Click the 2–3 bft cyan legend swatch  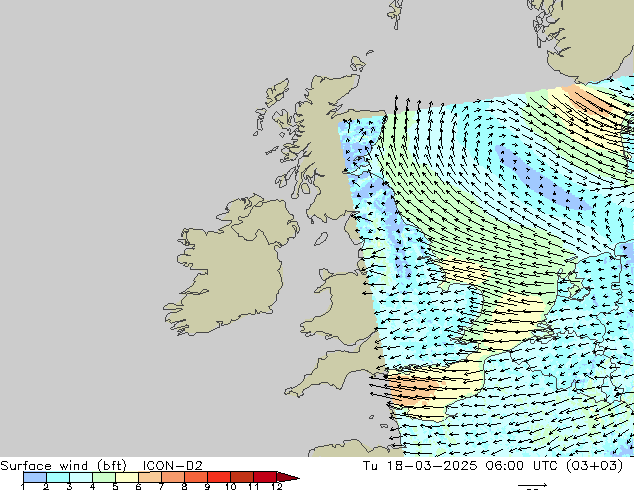point(58,477)
